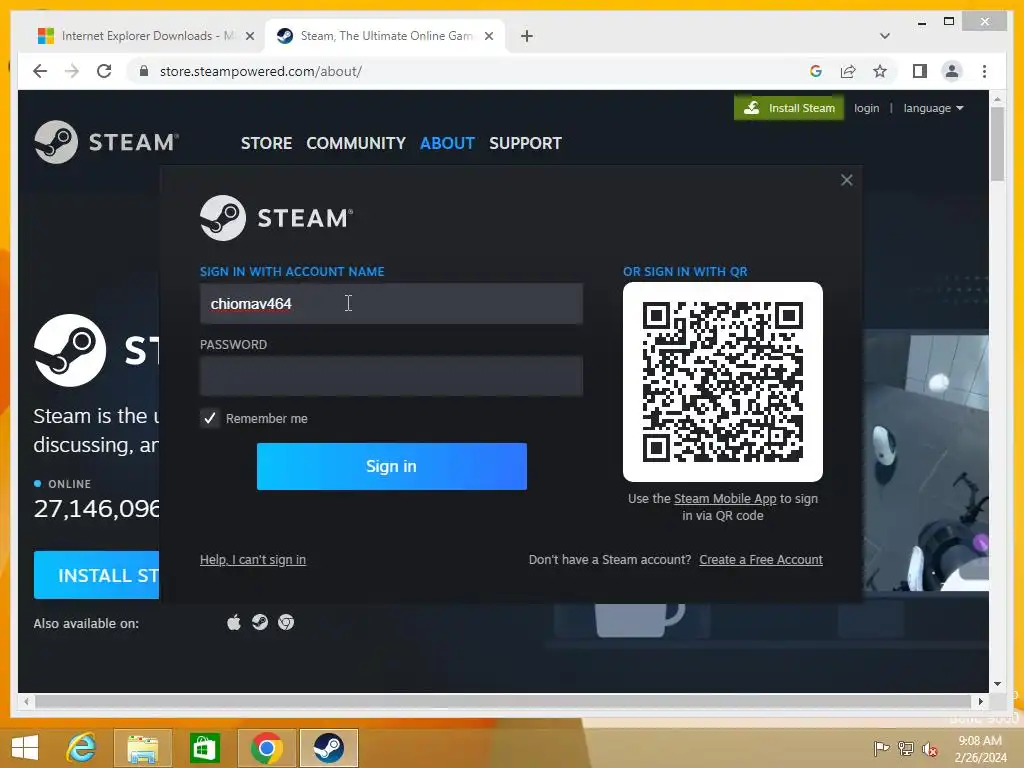
Task: Click the horizontal scroll left arrow
Action: [26, 701]
